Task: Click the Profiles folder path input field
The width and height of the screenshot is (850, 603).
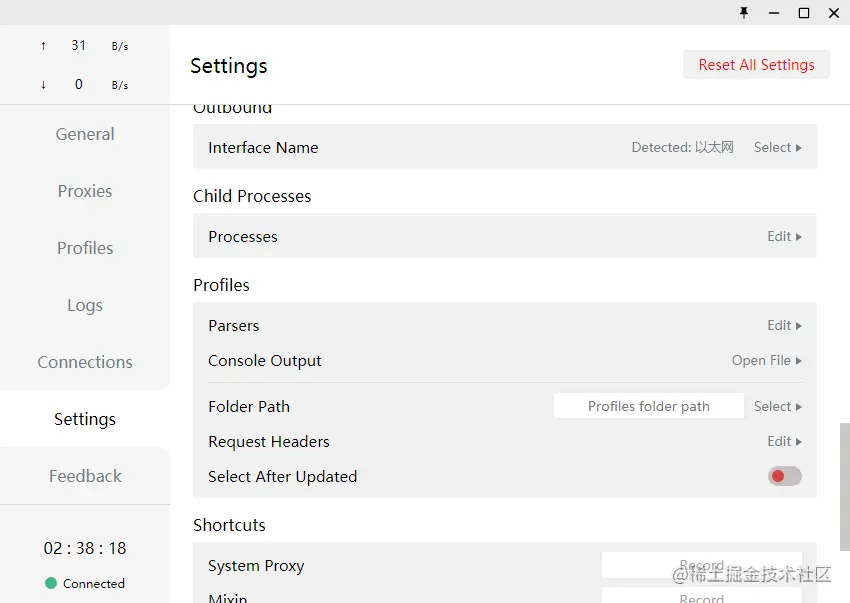Action: 649,406
